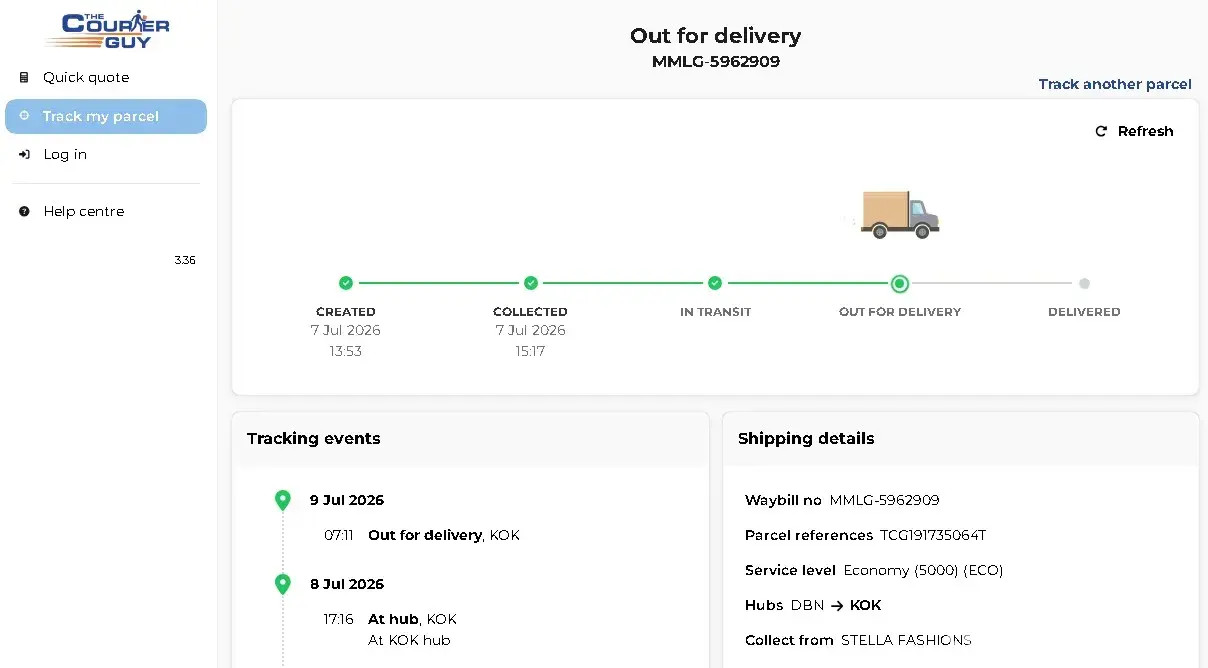Click the Collected step checkmark

coord(530,283)
